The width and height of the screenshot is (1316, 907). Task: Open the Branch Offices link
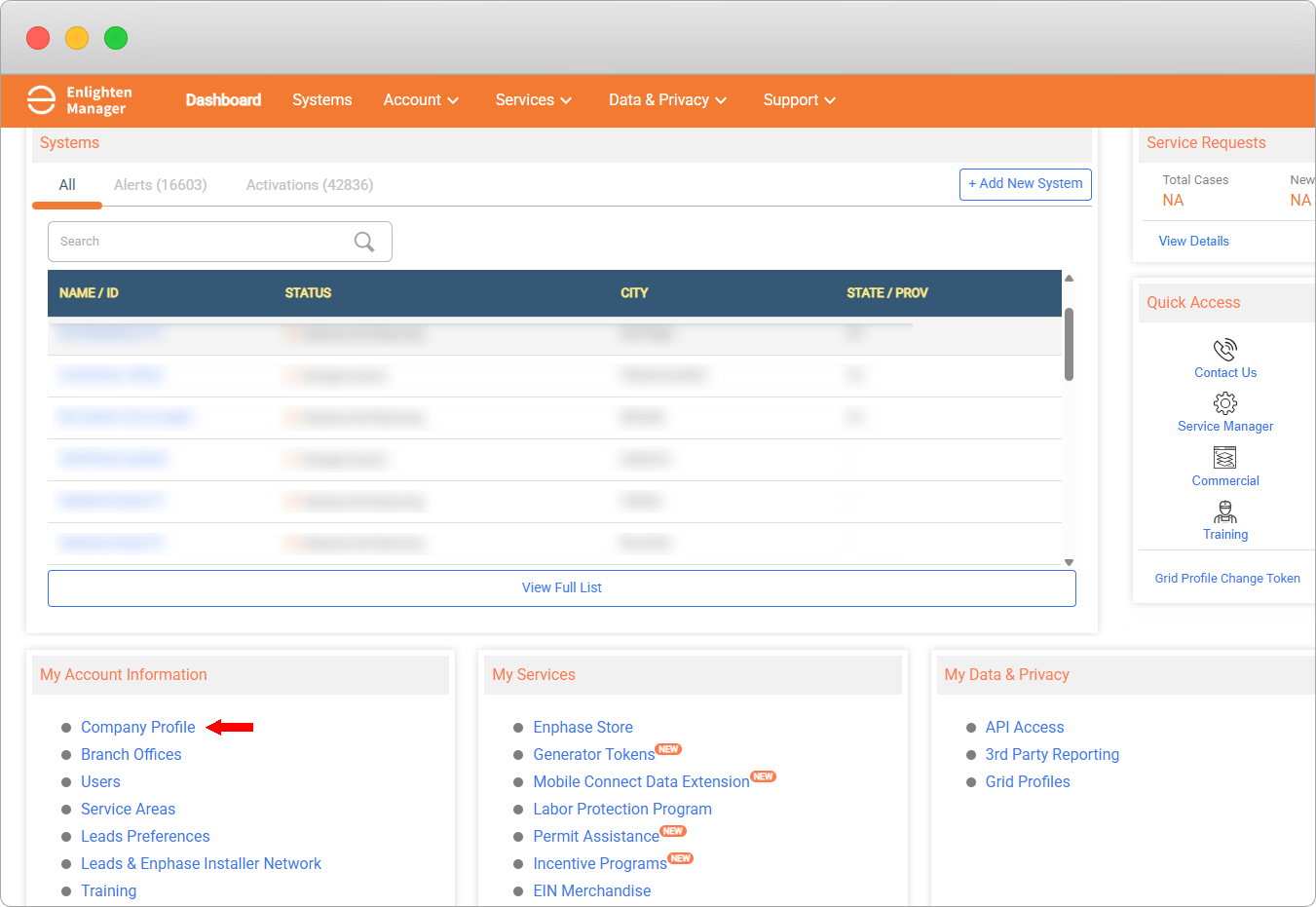click(132, 755)
